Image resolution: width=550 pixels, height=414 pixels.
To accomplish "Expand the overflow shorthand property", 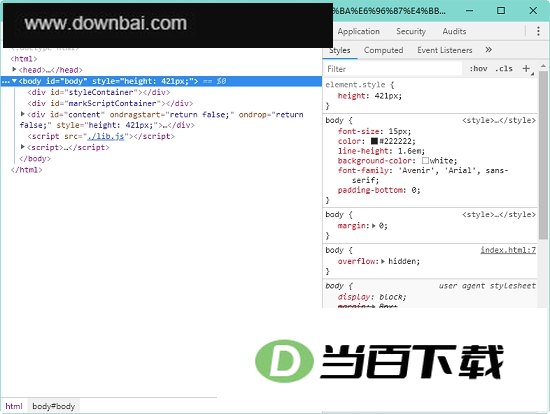I will click(383, 261).
